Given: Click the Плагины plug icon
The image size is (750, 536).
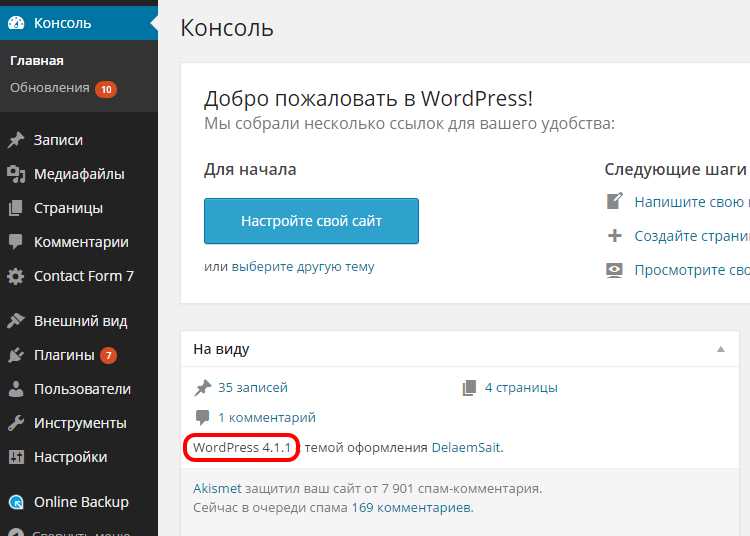Looking at the screenshot, I should pos(16,355).
